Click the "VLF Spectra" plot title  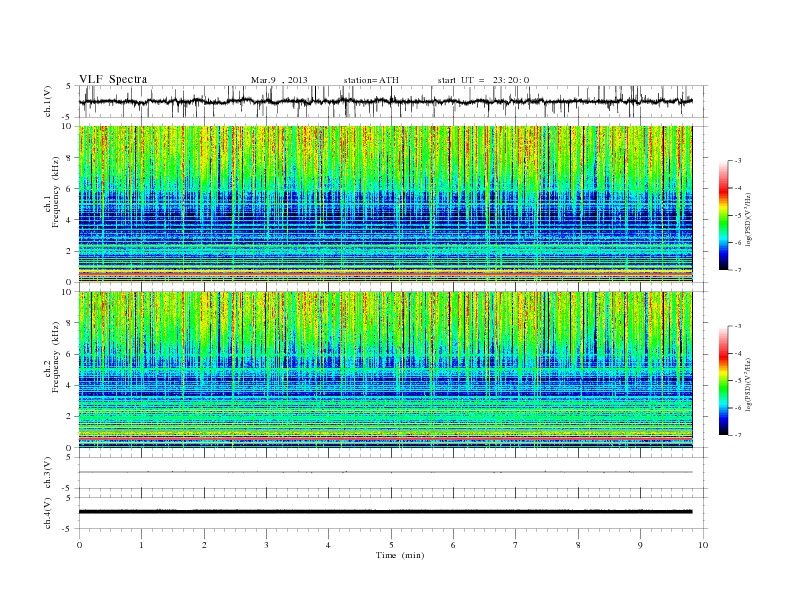pyautogui.click(x=113, y=79)
